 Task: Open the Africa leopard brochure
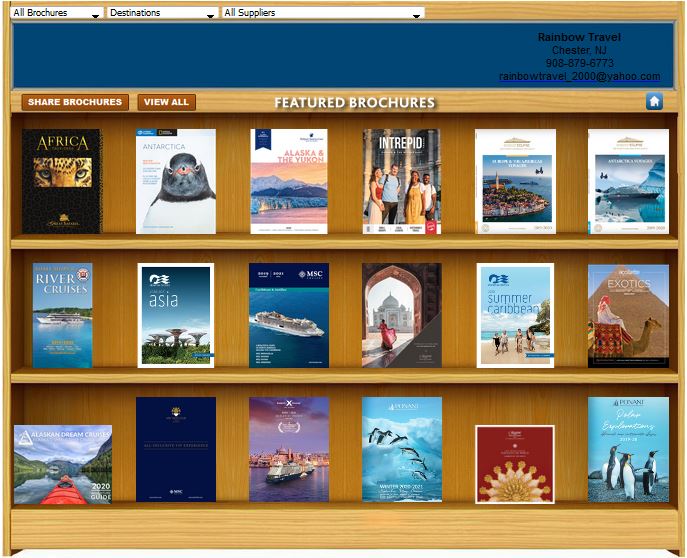[x=62, y=181]
